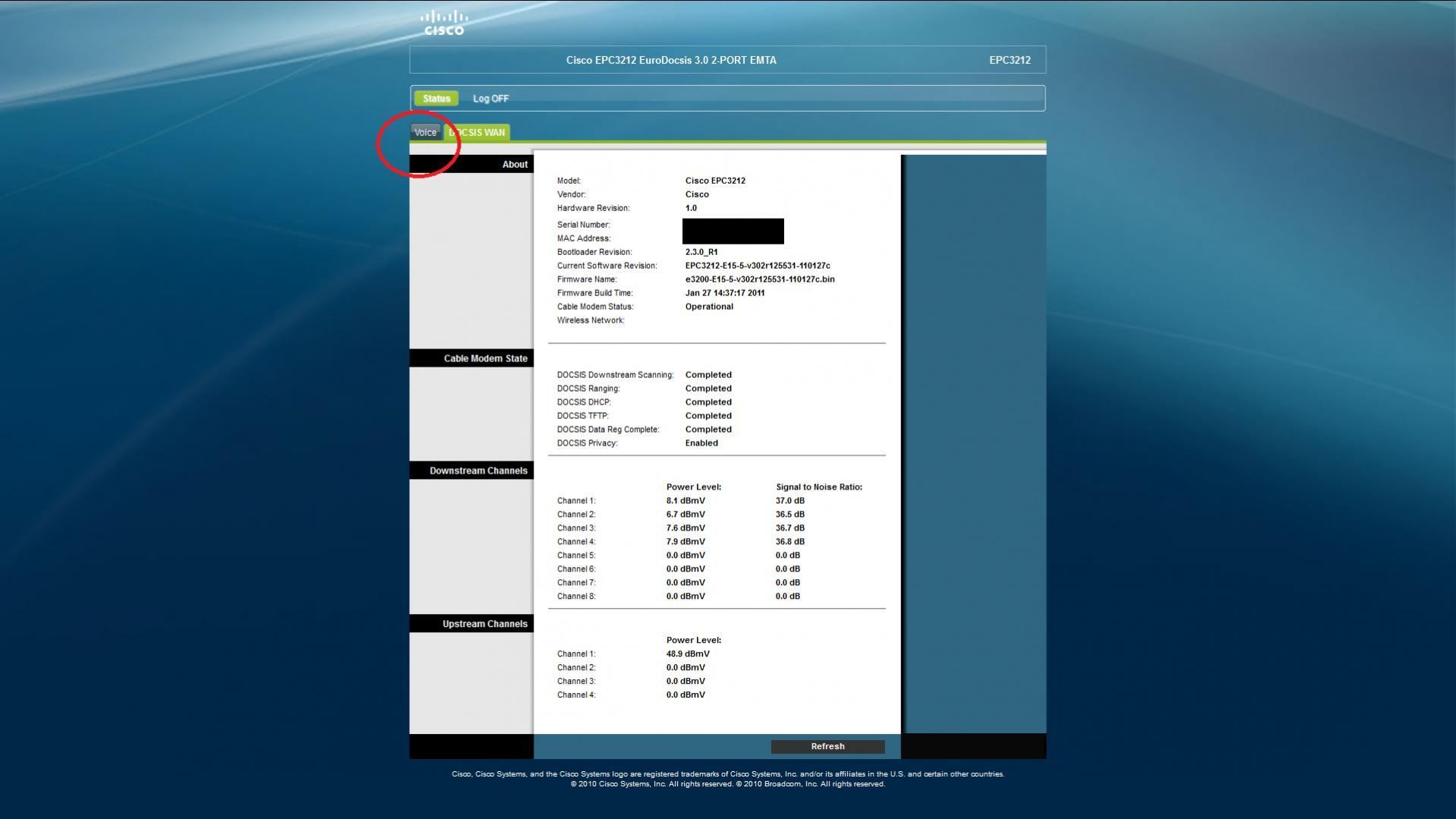1456x819 pixels.
Task: Click the SNR value '37.0 dB'
Action: [x=790, y=501]
